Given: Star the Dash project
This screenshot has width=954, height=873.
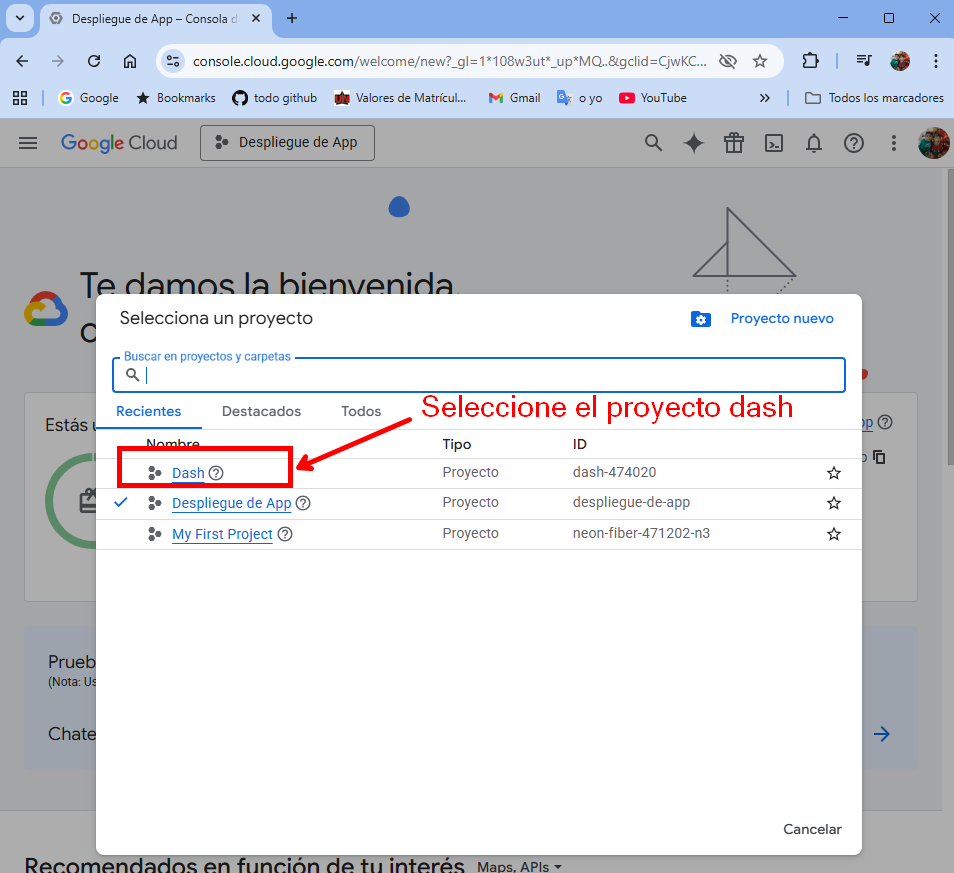Looking at the screenshot, I should point(834,473).
